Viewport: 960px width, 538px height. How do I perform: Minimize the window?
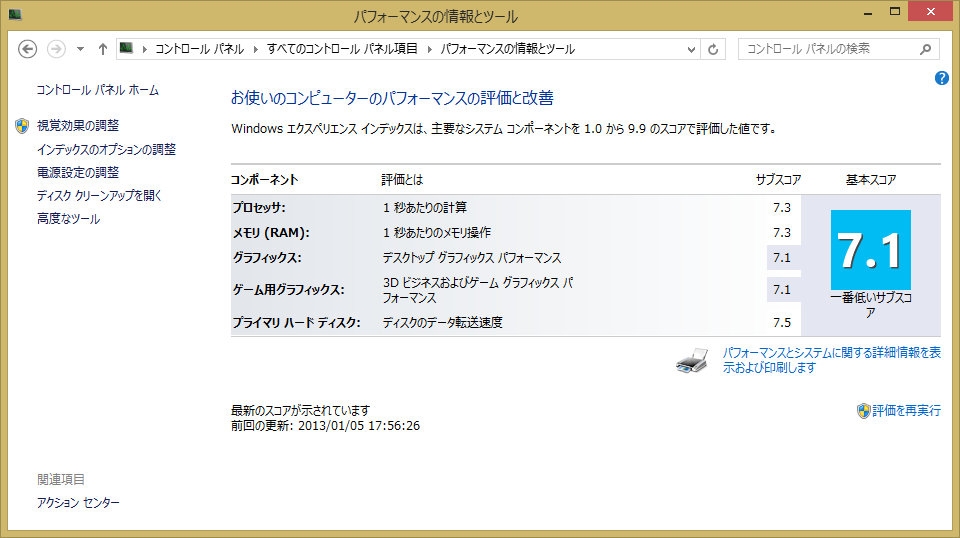pyautogui.click(x=868, y=12)
